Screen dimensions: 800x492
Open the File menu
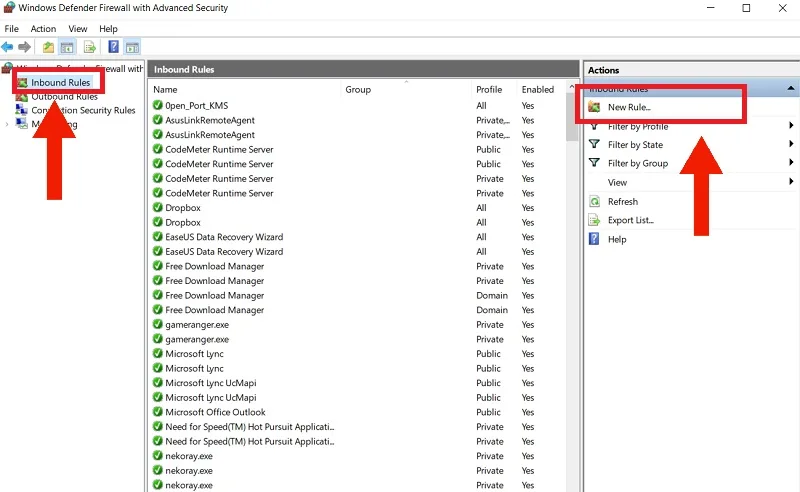click(x=11, y=29)
